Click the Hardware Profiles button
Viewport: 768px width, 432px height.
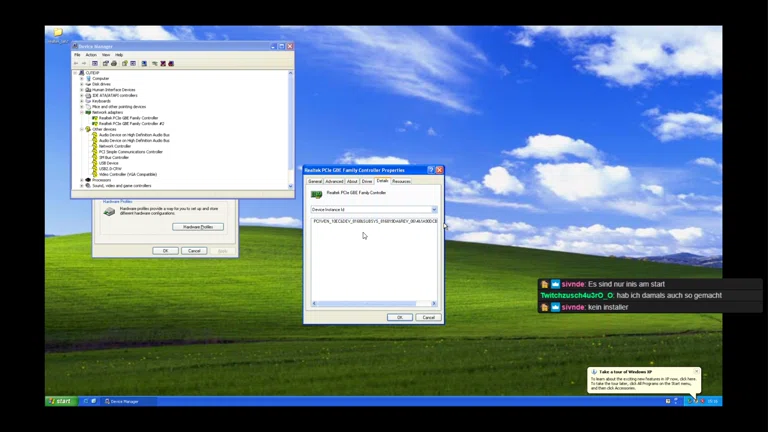coord(198,227)
